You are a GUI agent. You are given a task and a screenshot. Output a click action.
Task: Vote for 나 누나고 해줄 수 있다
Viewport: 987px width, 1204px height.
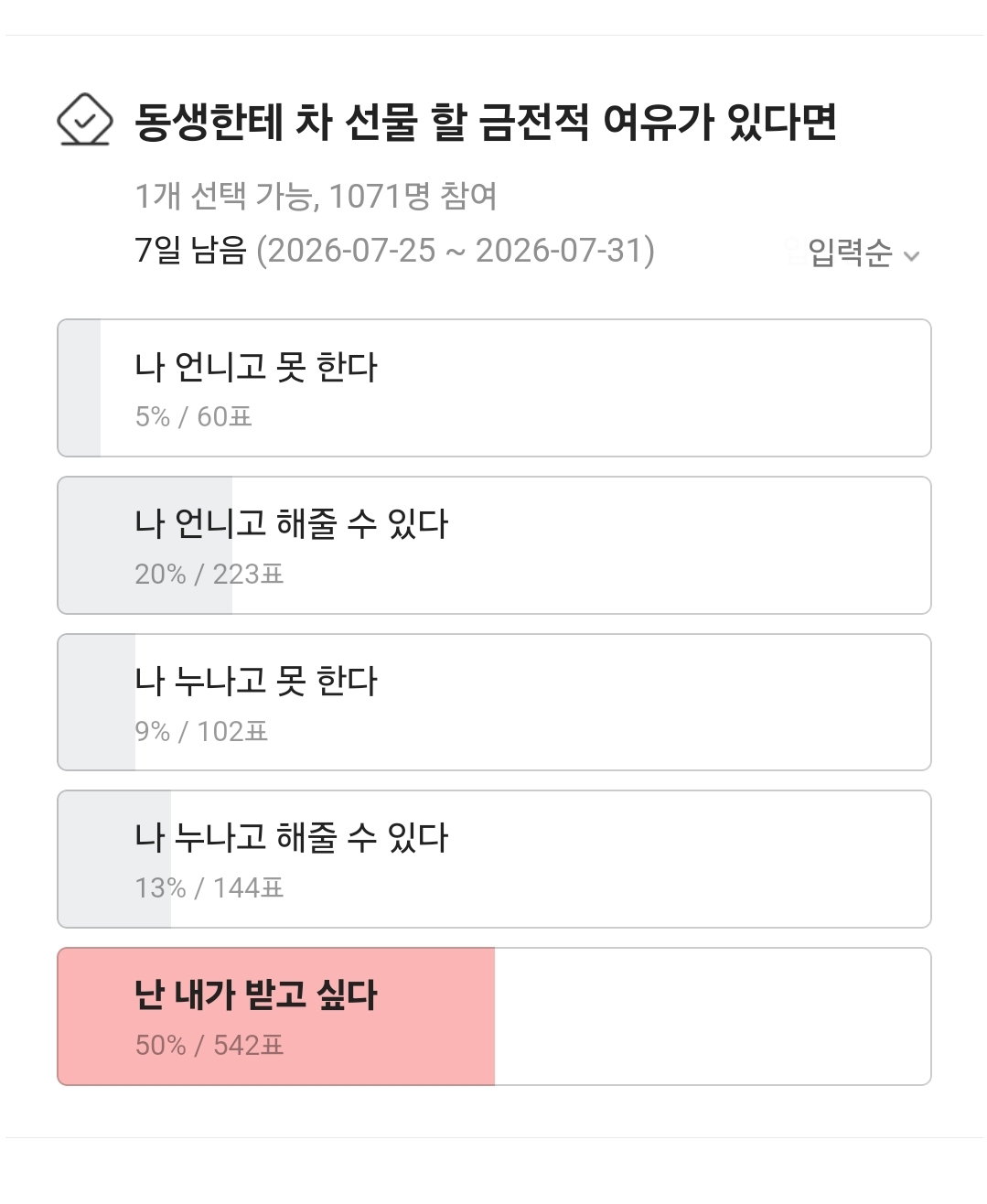coord(494,859)
